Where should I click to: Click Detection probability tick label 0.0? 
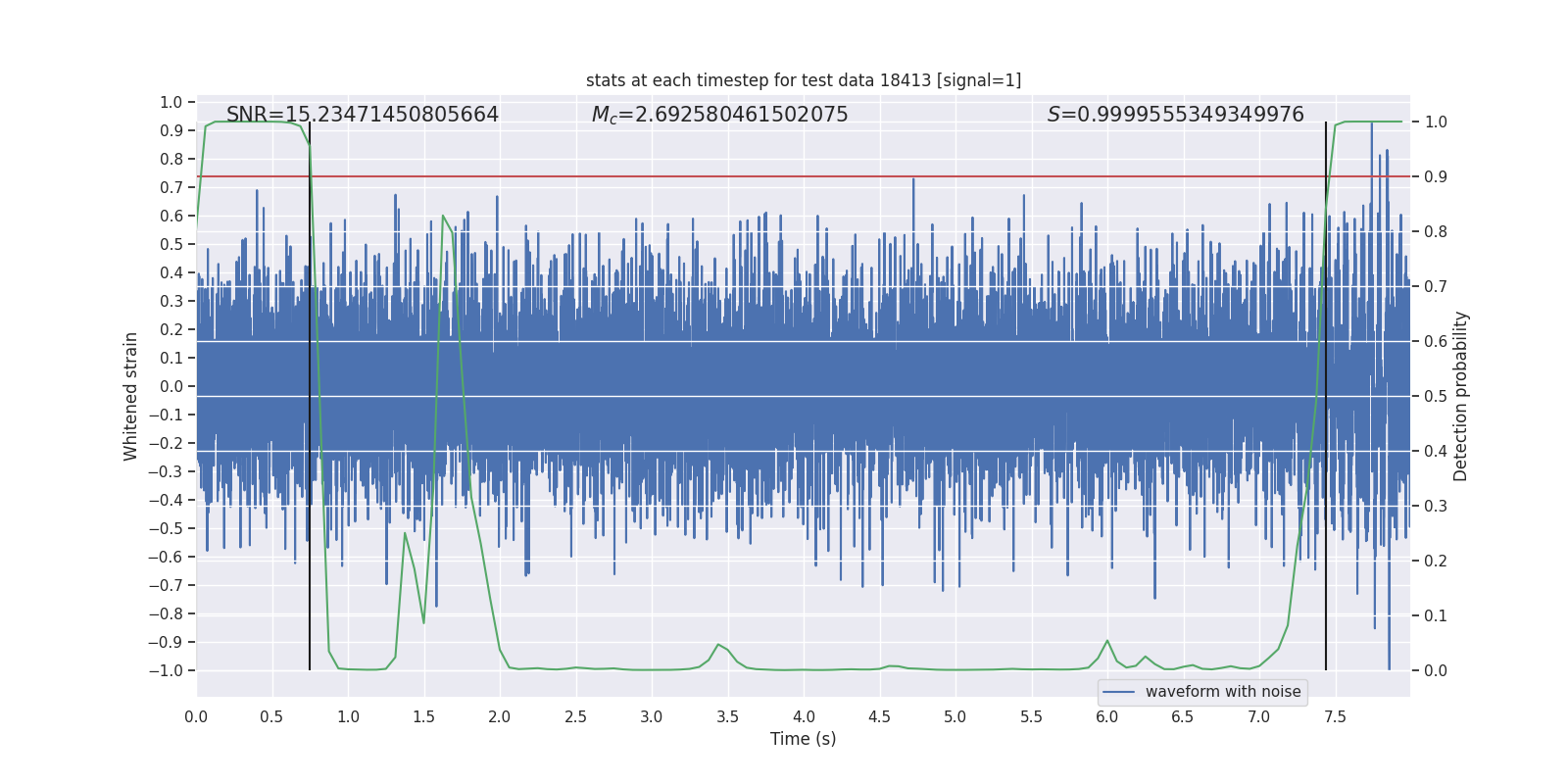click(x=1436, y=670)
